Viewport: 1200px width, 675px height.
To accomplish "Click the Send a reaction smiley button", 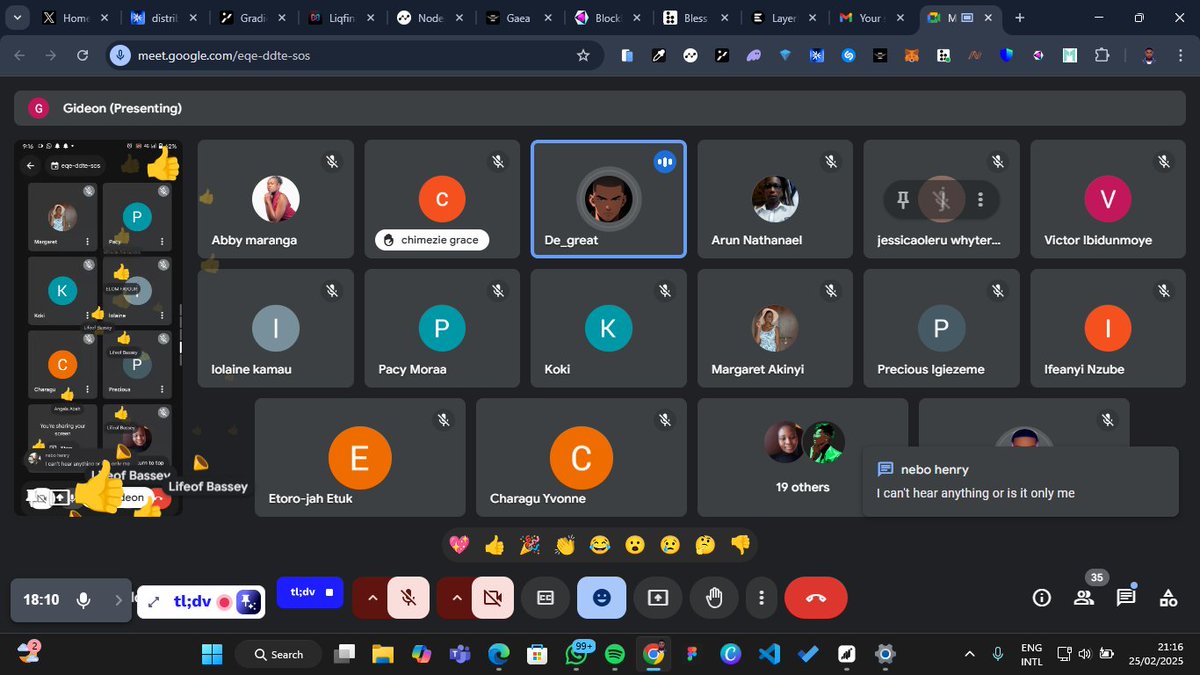I will pyautogui.click(x=602, y=598).
